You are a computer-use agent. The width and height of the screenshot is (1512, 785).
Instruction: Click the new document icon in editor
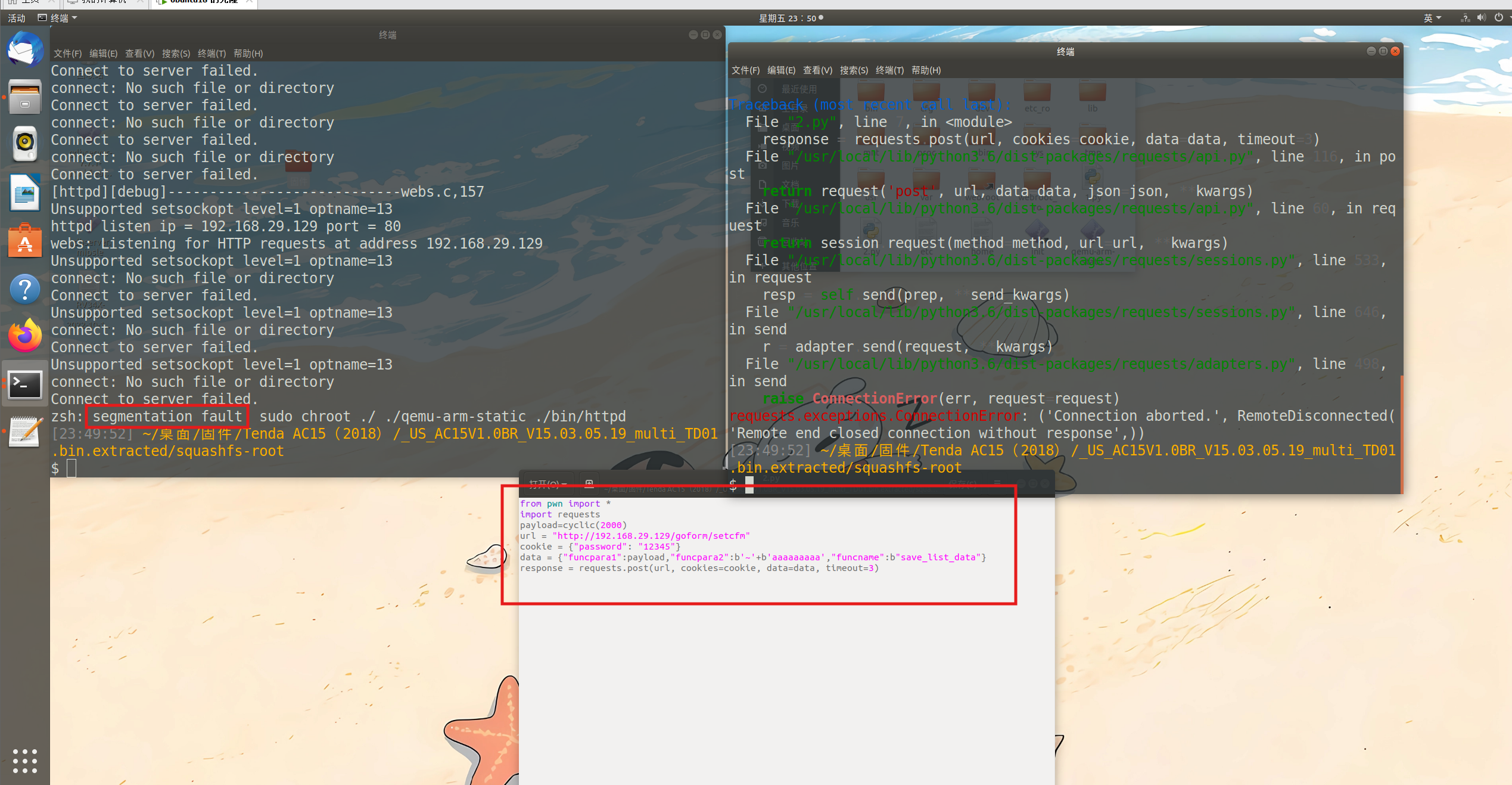pyautogui.click(x=589, y=483)
